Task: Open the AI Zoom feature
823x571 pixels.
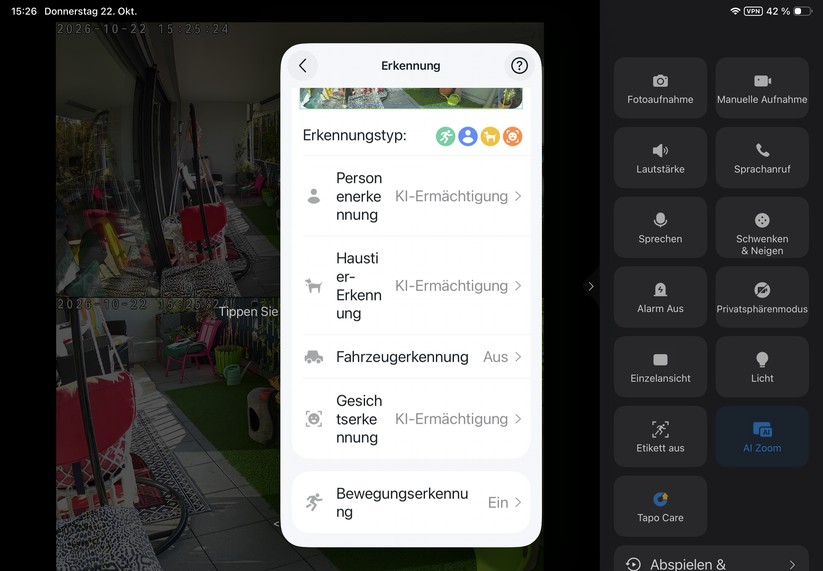Action: (x=762, y=437)
